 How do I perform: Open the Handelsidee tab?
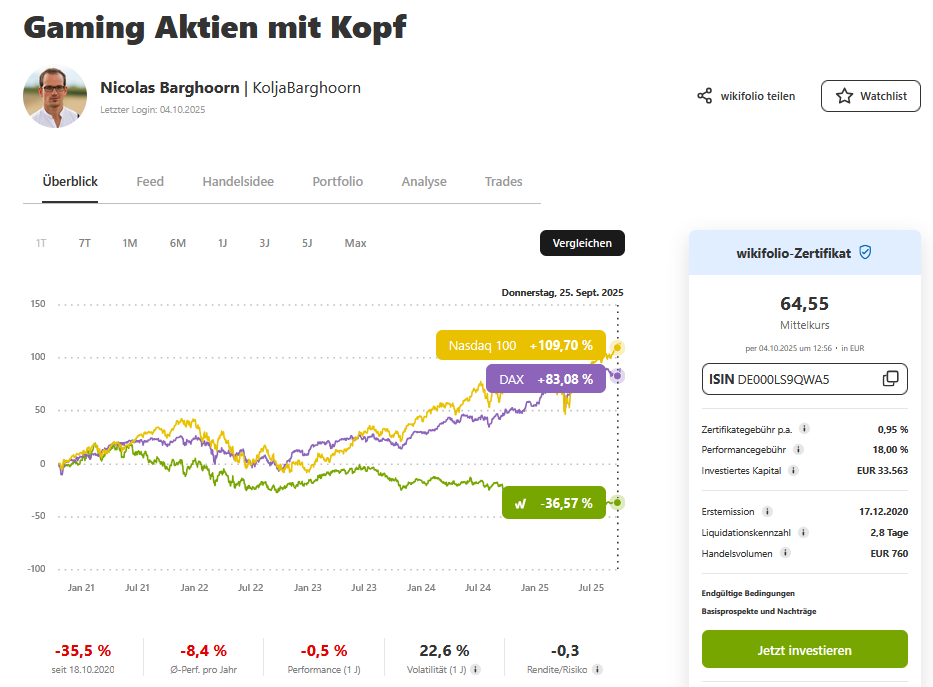point(238,182)
